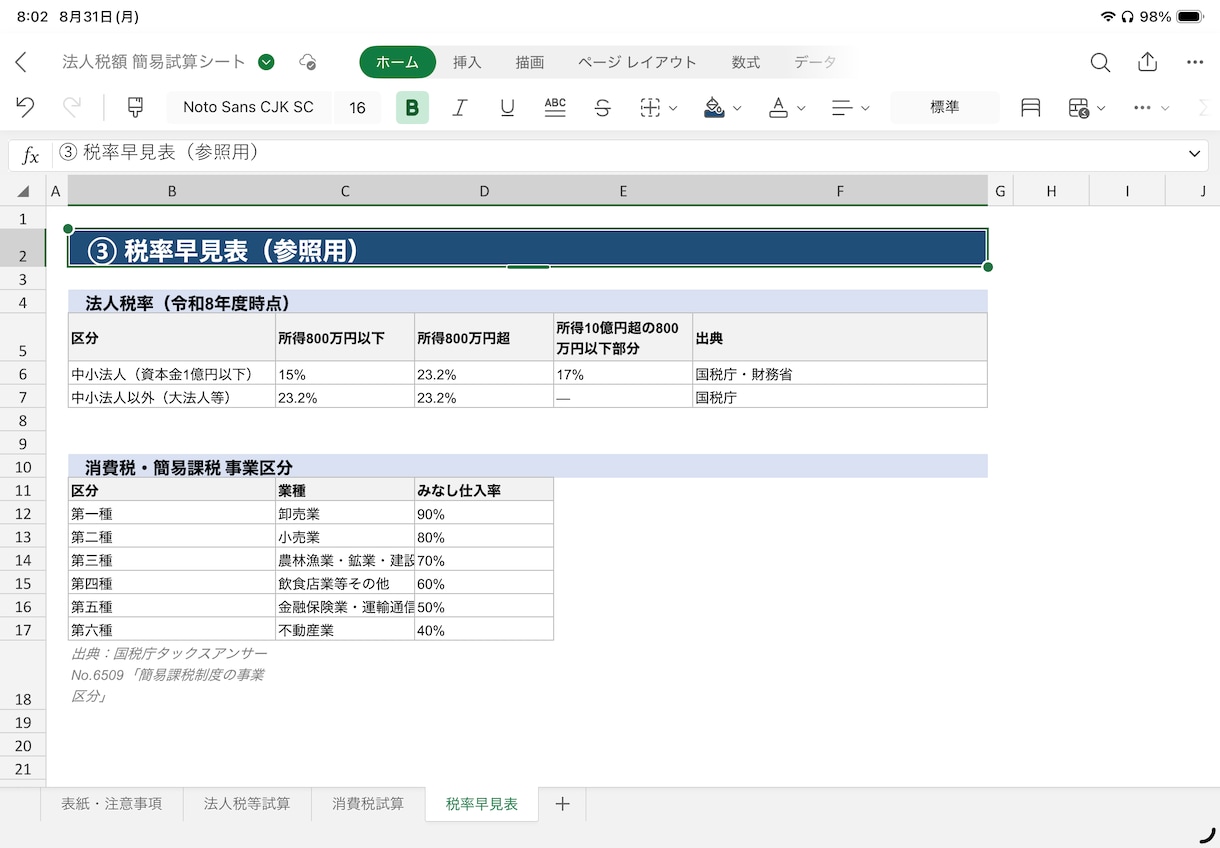Open the Noto Sans CJK SC font box

(248, 108)
